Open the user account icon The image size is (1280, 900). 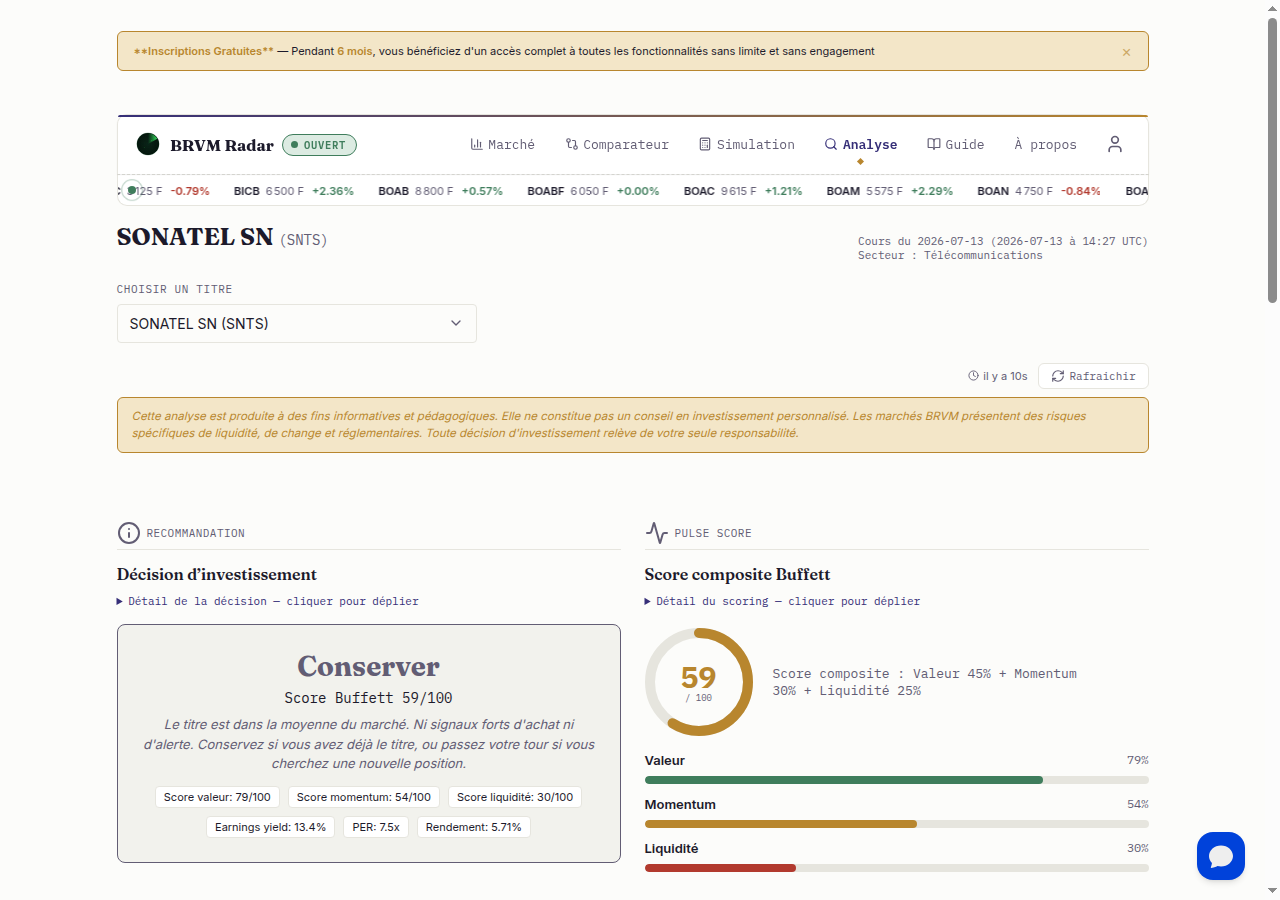[1115, 145]
